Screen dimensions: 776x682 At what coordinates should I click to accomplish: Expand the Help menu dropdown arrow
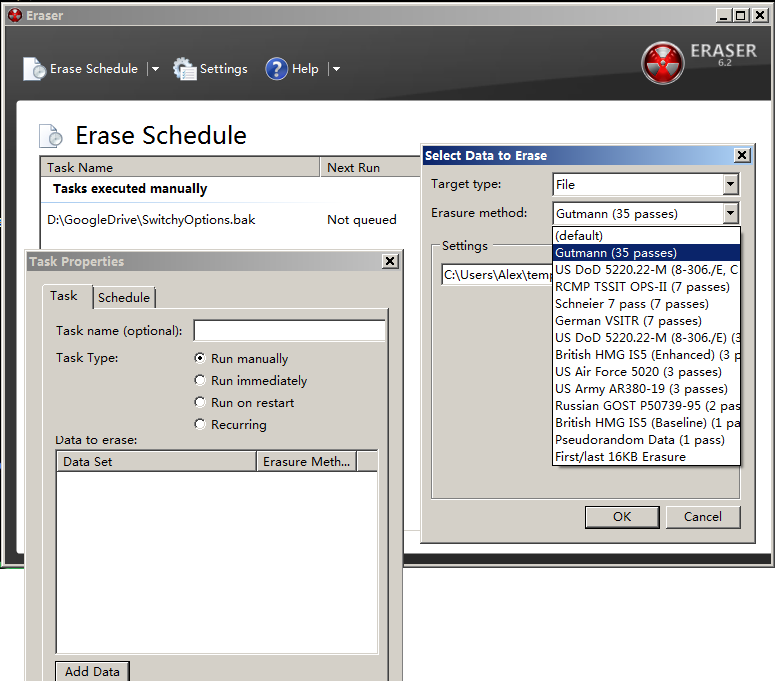(x=336, y=69)
